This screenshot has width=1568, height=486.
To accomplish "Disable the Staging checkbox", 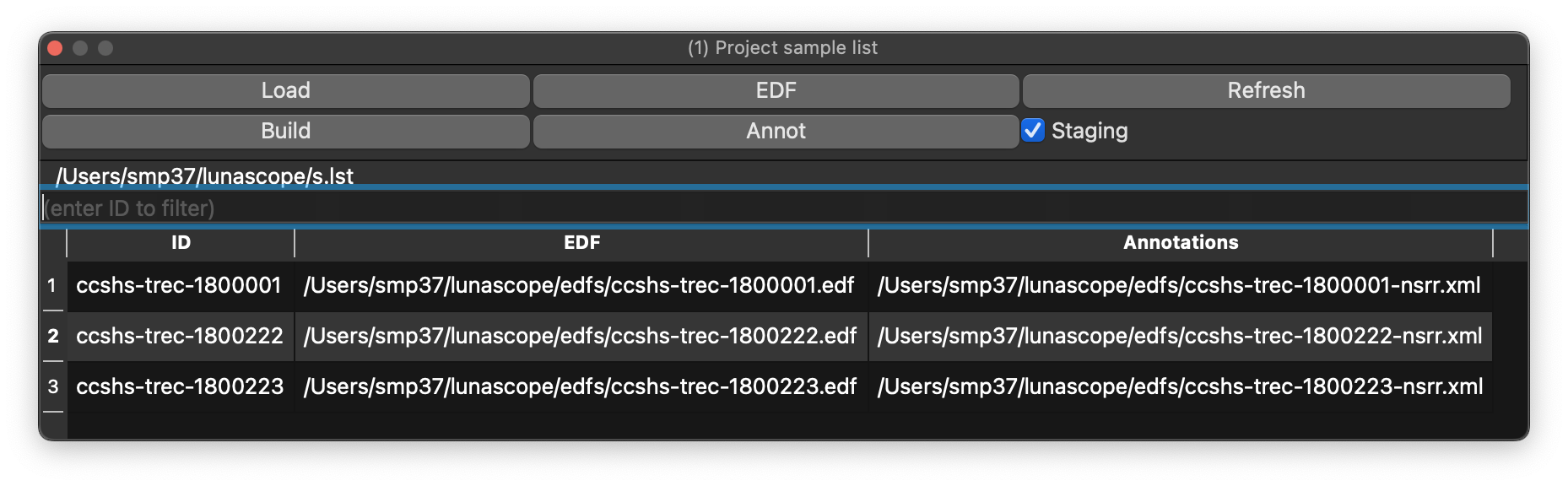I will (x=1033, y=131).
